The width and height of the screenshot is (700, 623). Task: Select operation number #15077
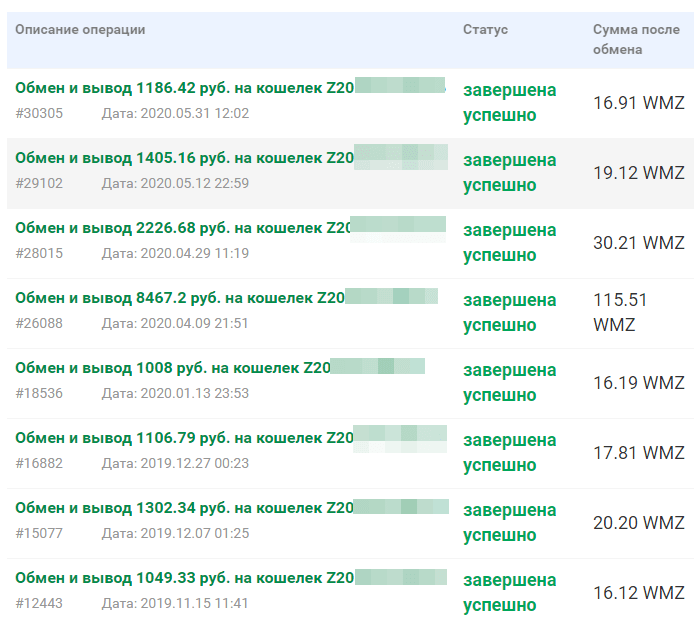(x=39, y=534)
